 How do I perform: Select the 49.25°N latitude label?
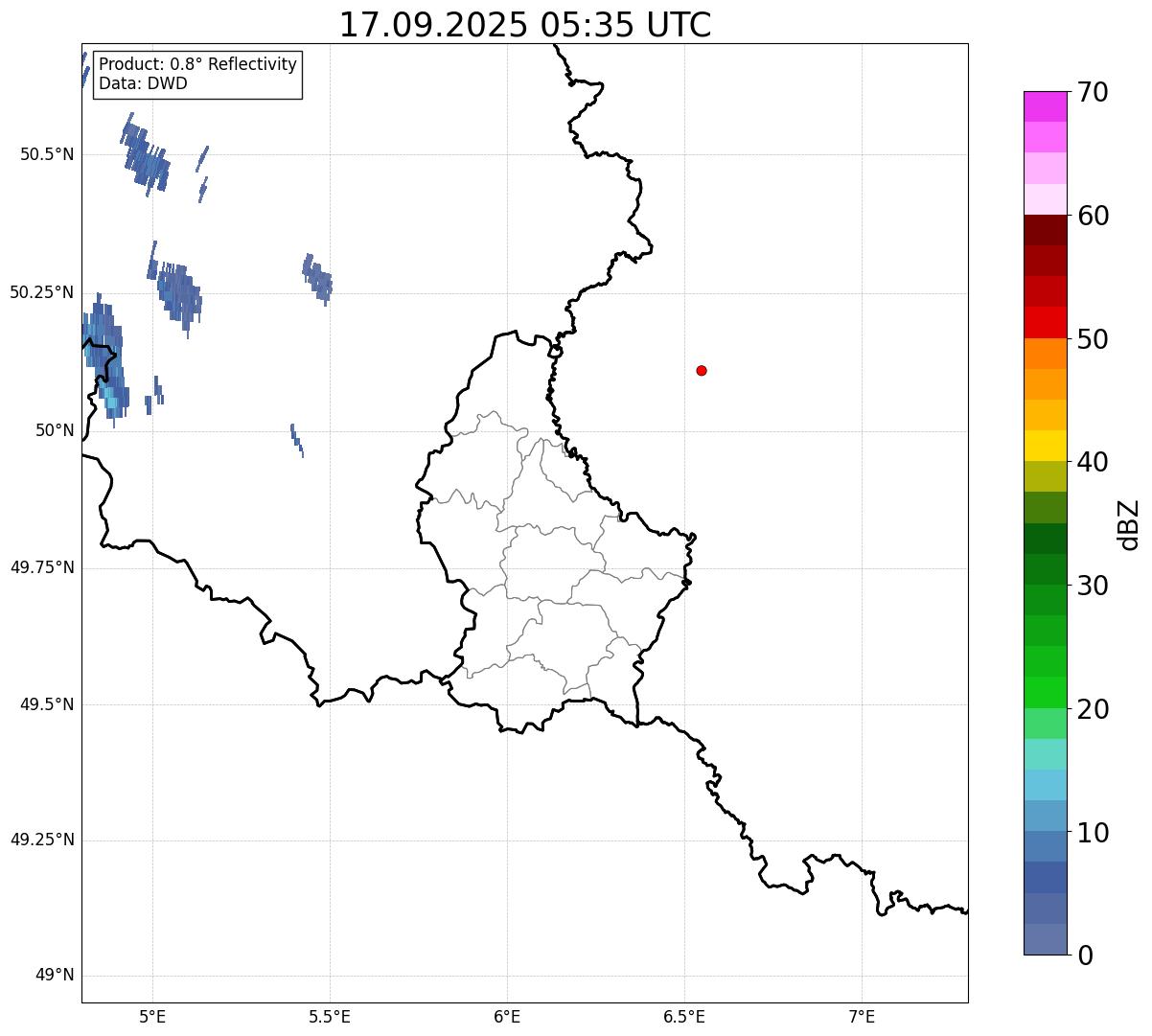point(42,840)
